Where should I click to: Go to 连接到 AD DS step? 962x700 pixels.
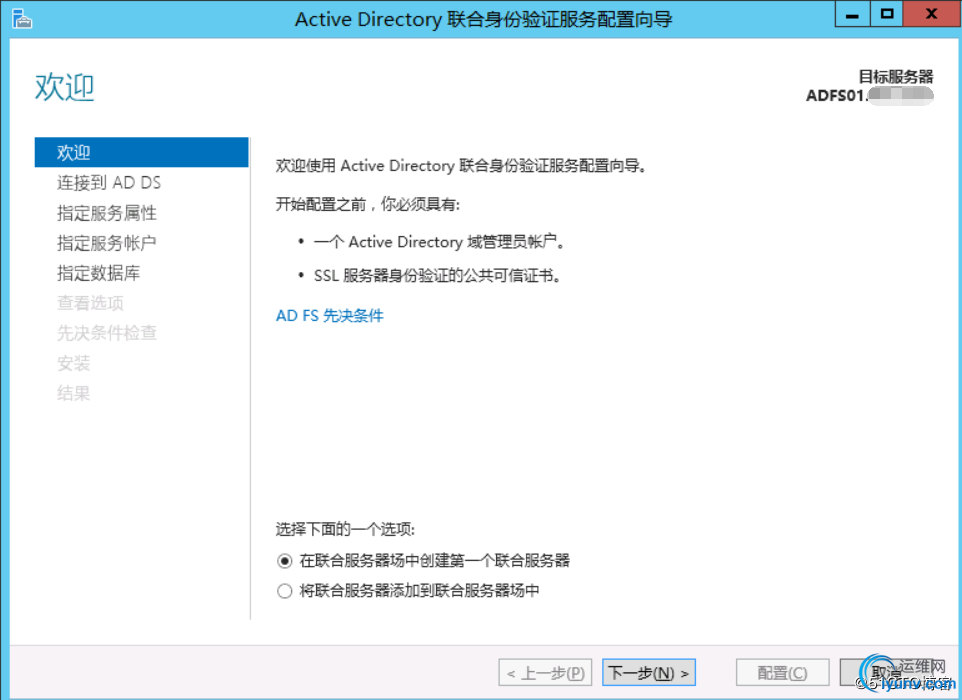coord(109,182)
